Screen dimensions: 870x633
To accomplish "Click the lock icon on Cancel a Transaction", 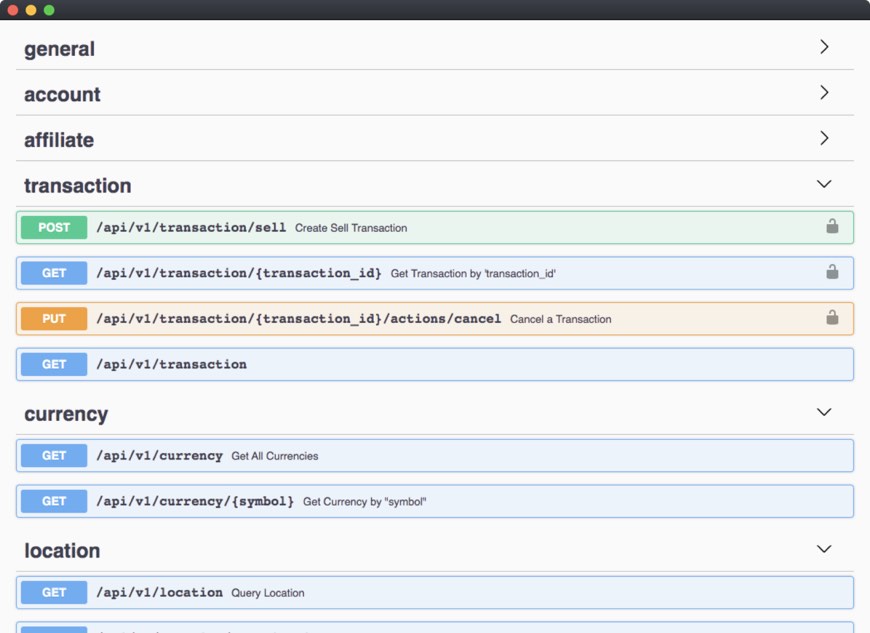I will pyautogui.click(x=832, y=318).
